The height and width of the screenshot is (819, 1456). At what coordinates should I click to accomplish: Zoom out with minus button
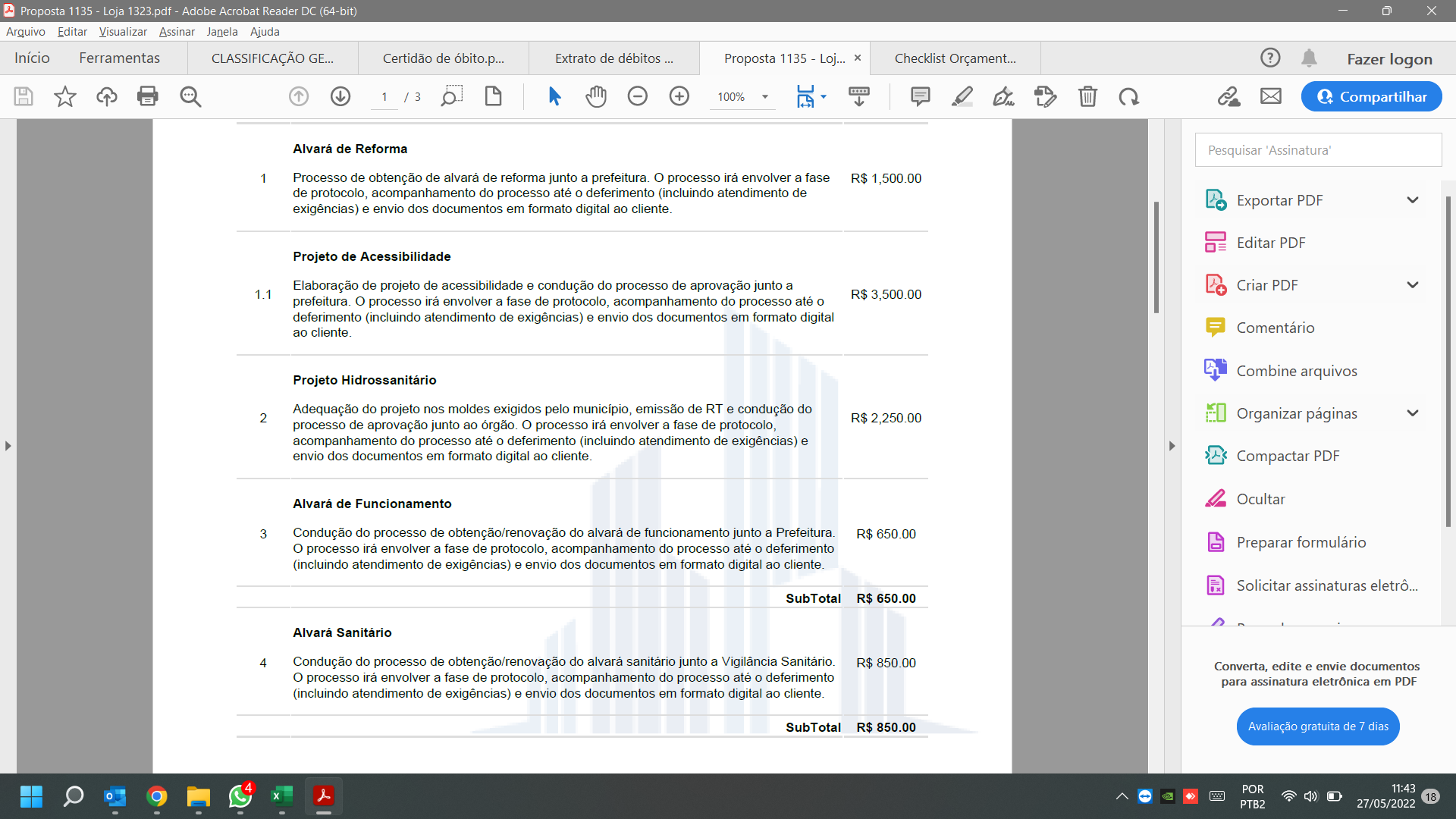tap(638, 96)
